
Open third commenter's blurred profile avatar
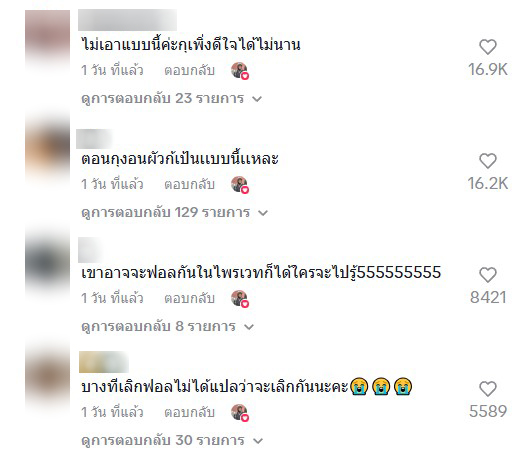point(47,262)
